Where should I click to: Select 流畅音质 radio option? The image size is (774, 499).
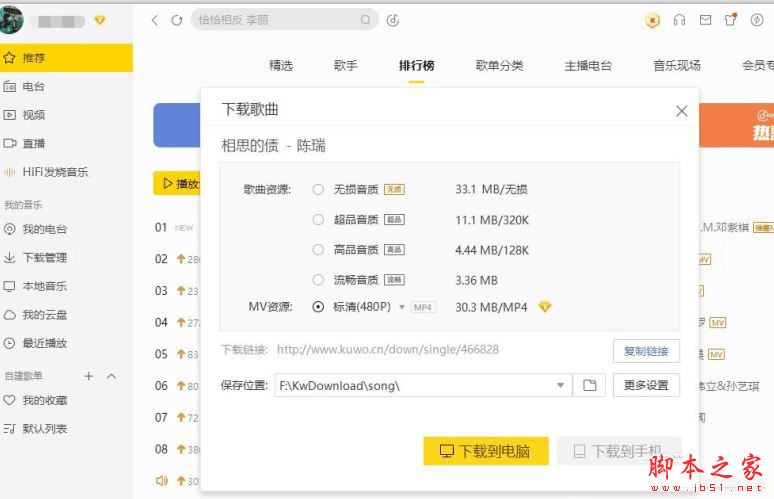[x=318, y=280]
